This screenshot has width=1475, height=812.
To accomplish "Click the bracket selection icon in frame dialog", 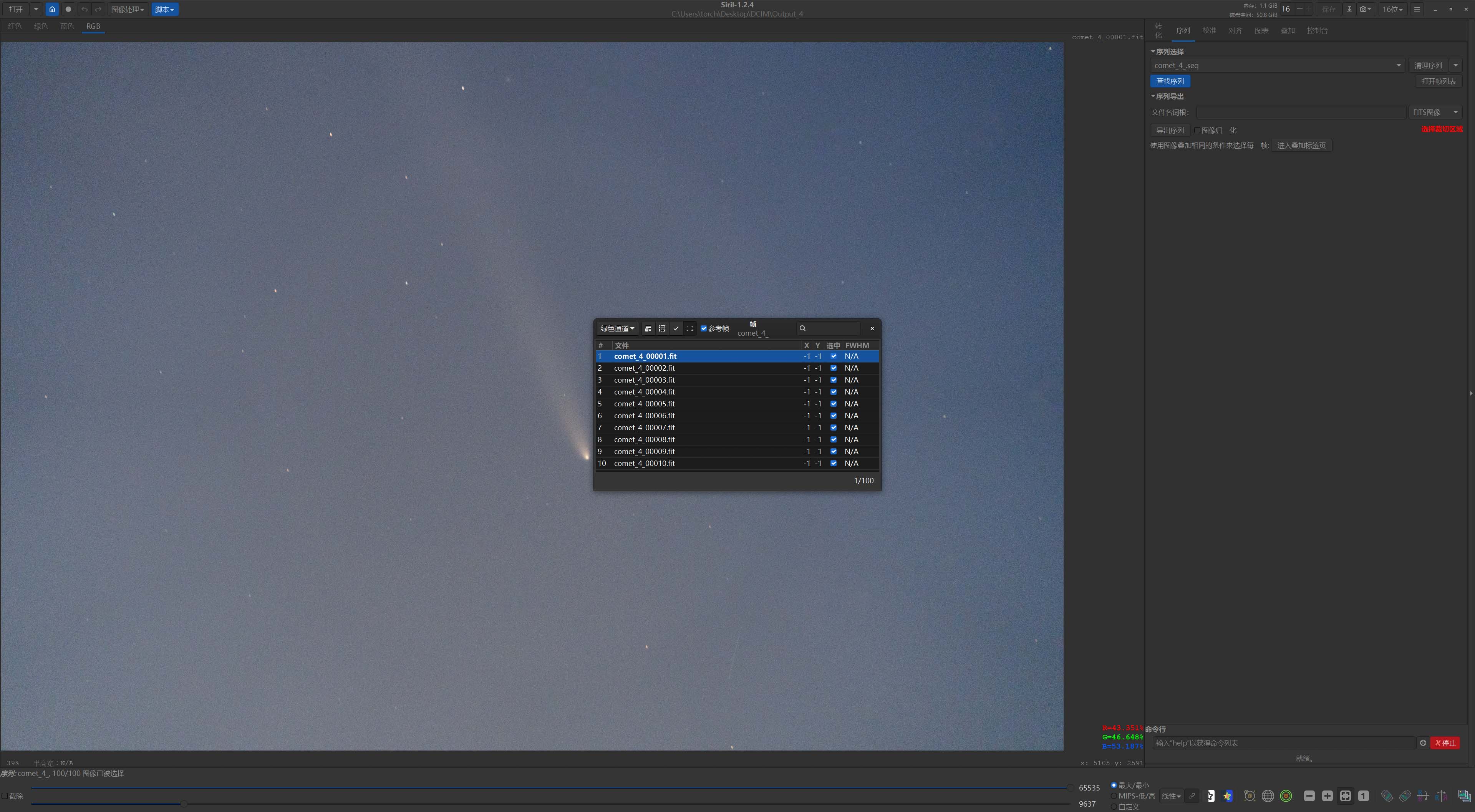I will click(690, 328).
